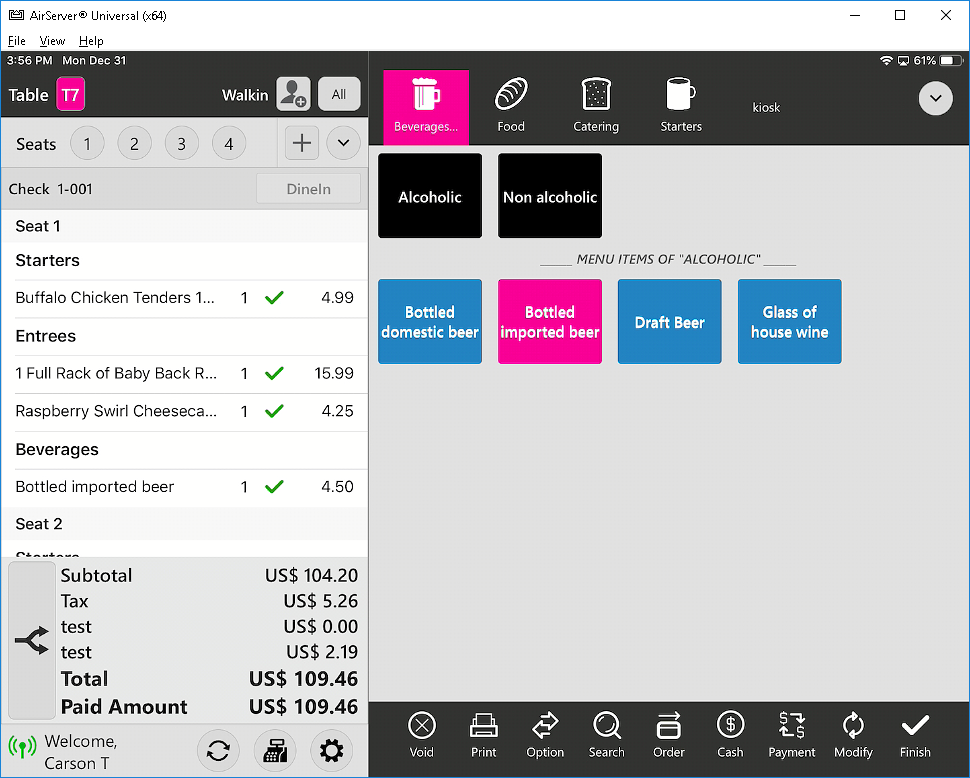Open the View menu
The image size is (970, 778).
[x=52, y=41]
